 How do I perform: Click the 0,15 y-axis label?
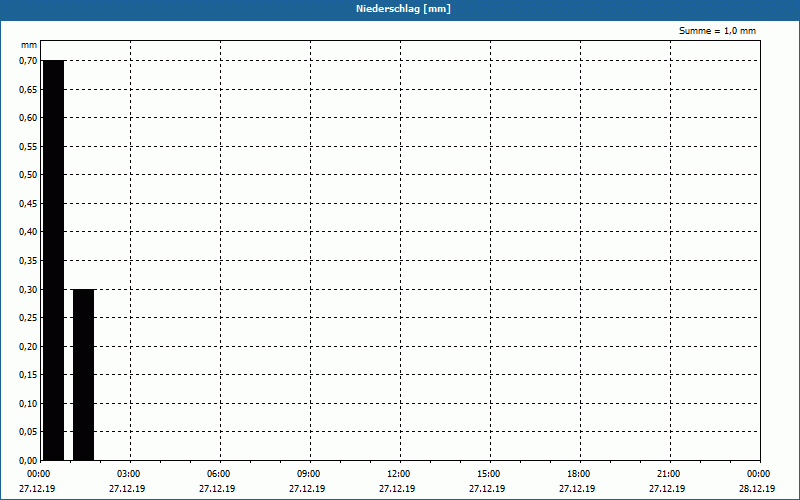(x=28, y=375)
